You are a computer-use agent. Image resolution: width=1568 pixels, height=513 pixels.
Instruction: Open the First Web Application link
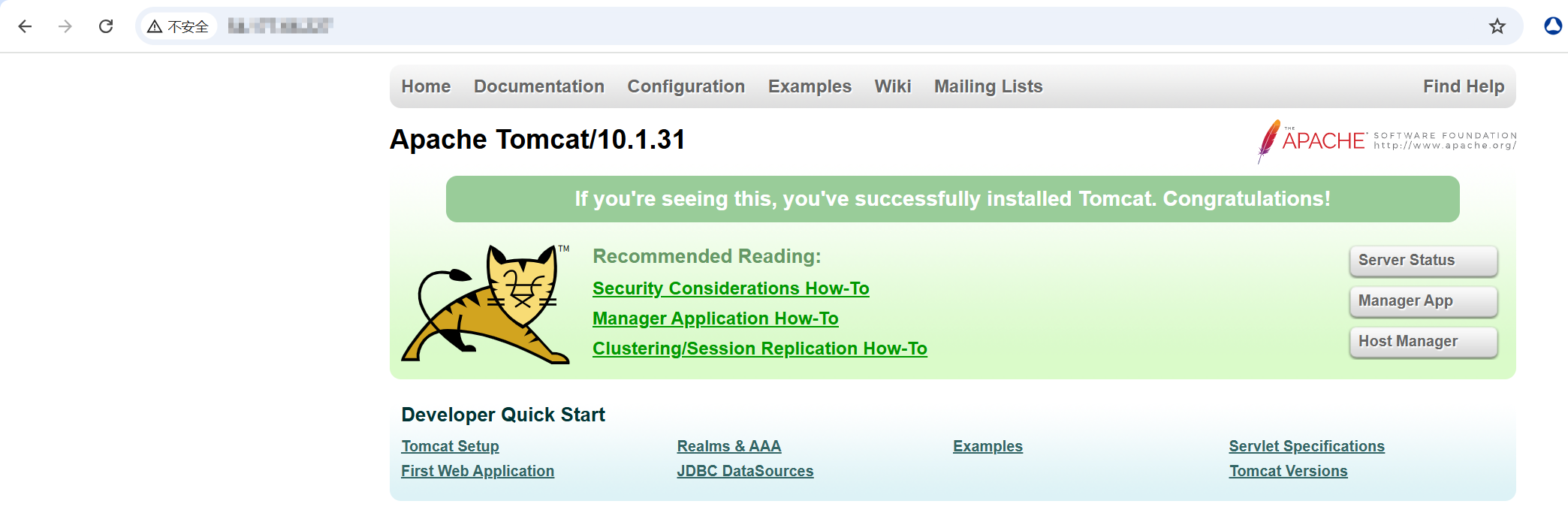click(x=478, y=471)
